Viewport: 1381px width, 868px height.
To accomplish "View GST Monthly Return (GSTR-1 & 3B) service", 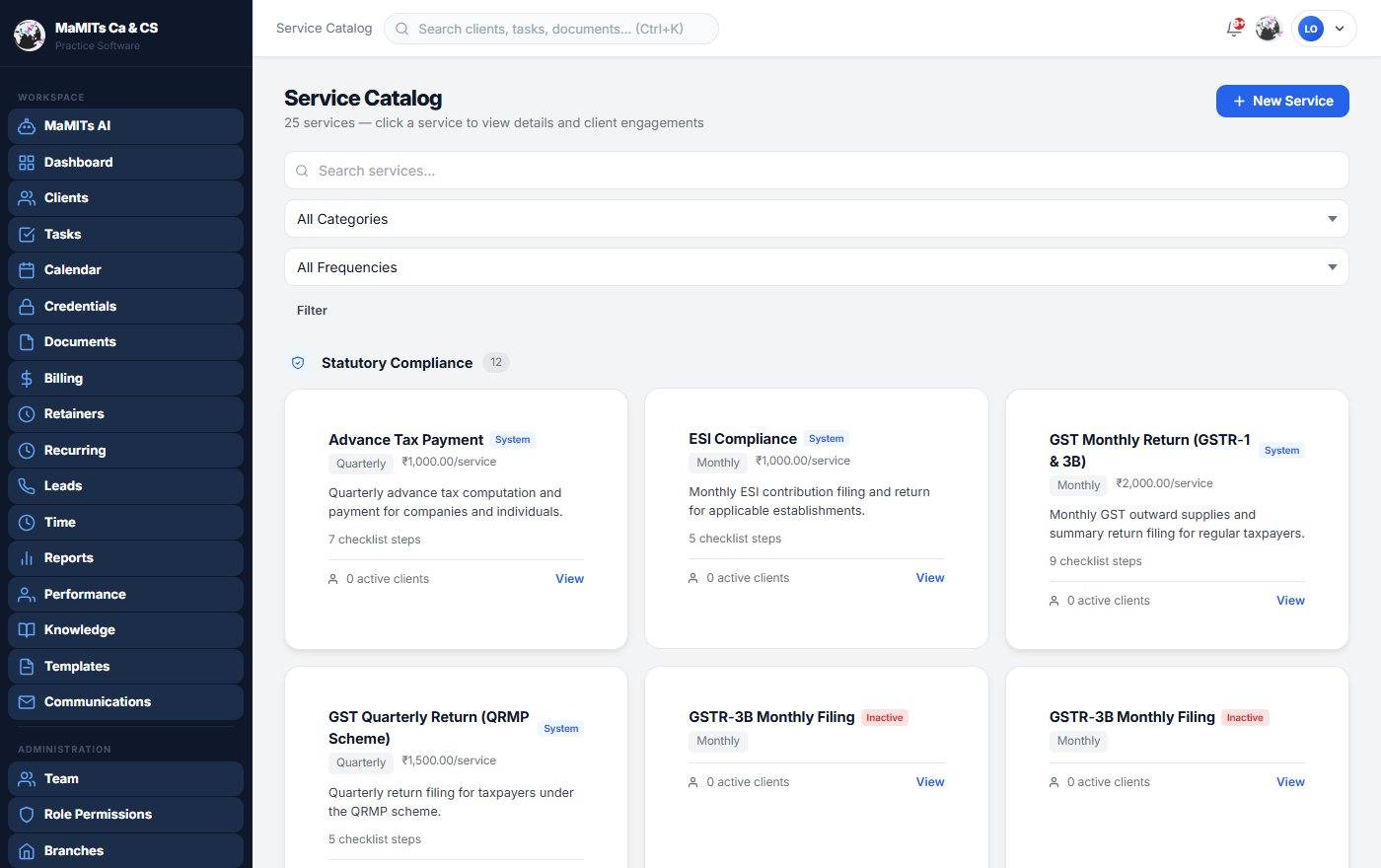I will coord(1290,601).
